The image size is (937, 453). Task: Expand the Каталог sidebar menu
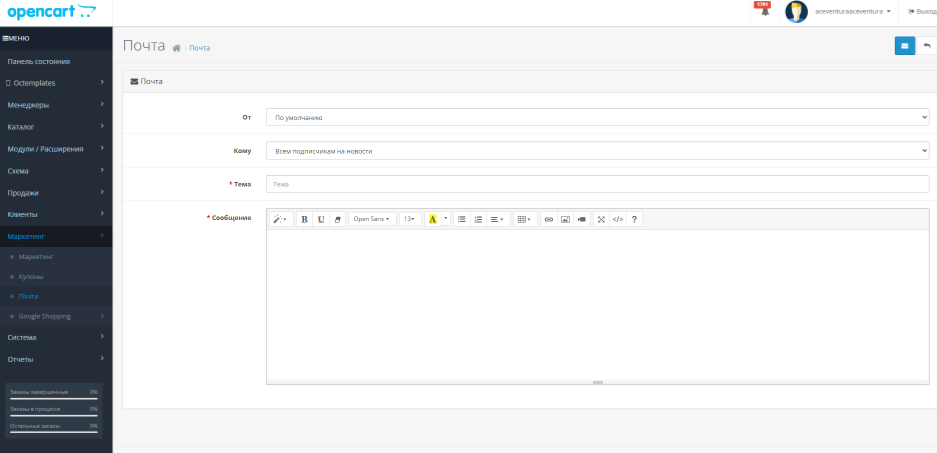coord(55,127)
